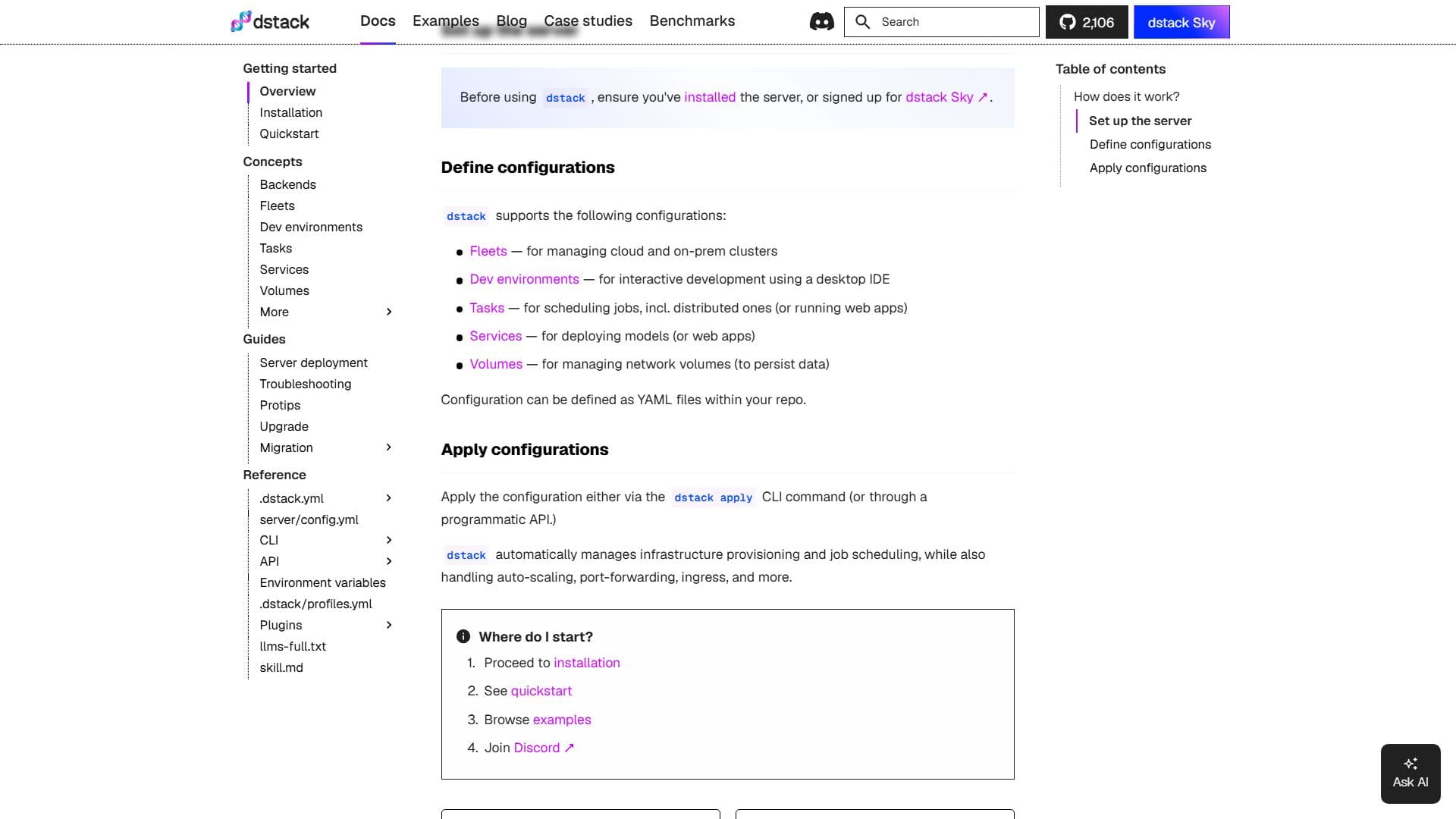Jump to Set up the server in contents

pyautogui.click(x=1141, y=121)
